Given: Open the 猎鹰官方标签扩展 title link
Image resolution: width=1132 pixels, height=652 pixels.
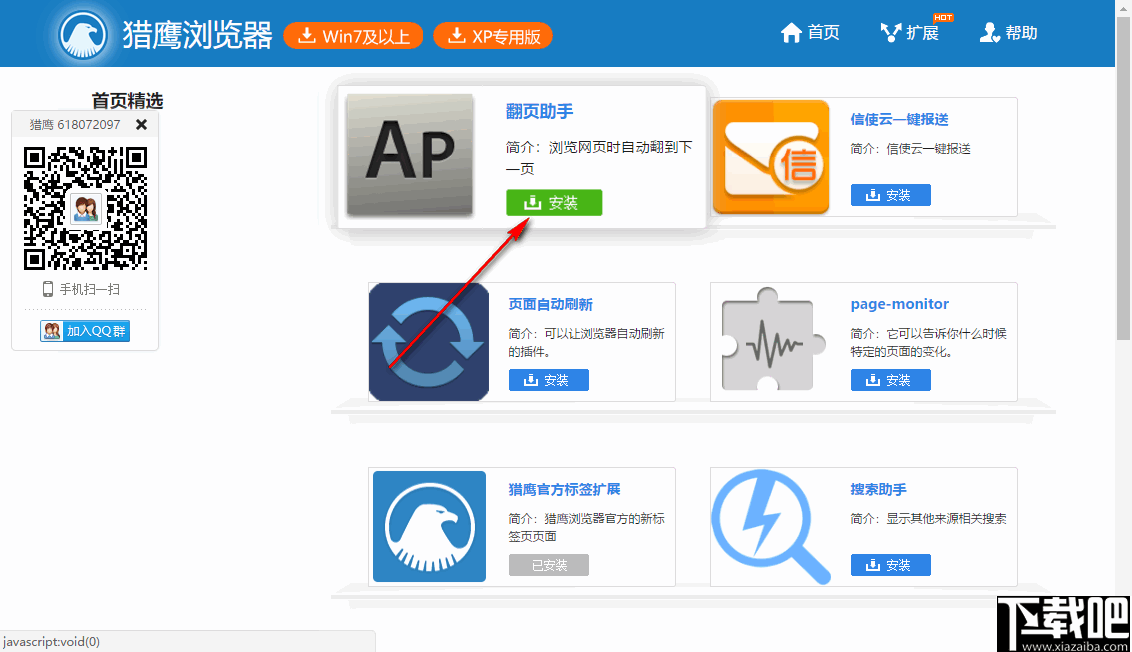Looking at the screenshot, I should tap(565, 489).
